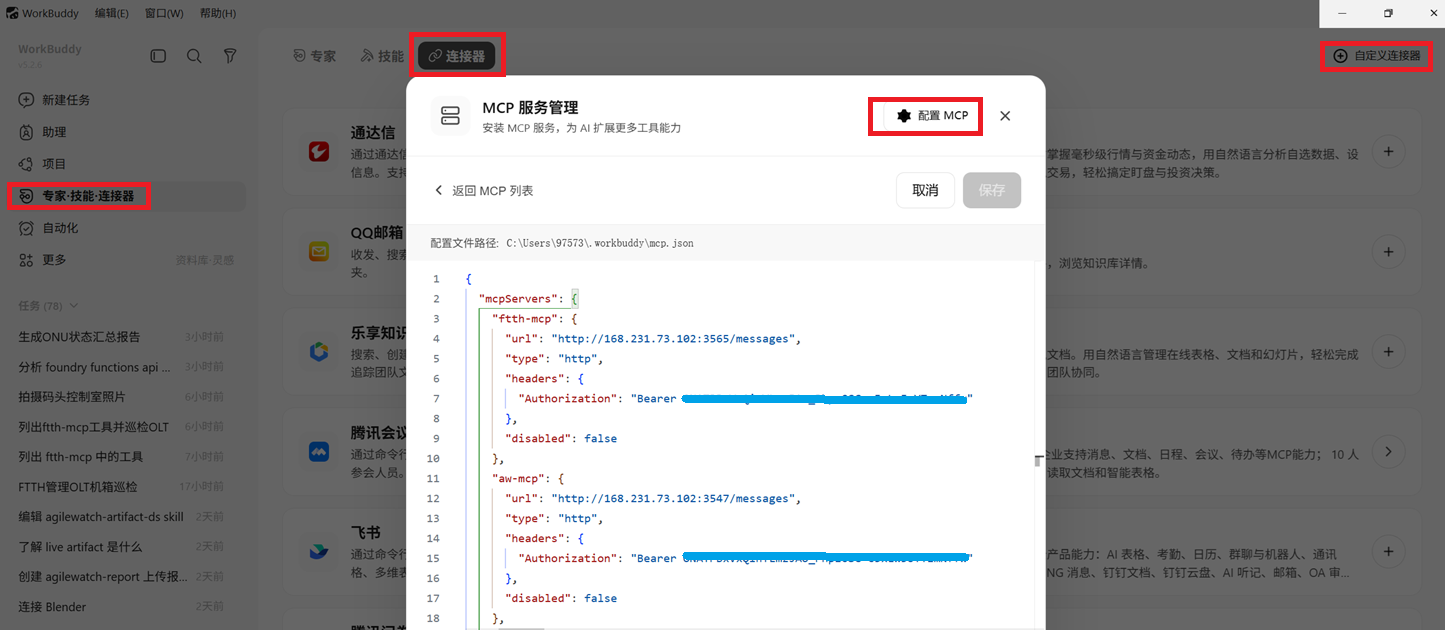Click the ftth-mcp url line in editor
The height and width of the screenshot is (630, 1445).
[654, 339]
